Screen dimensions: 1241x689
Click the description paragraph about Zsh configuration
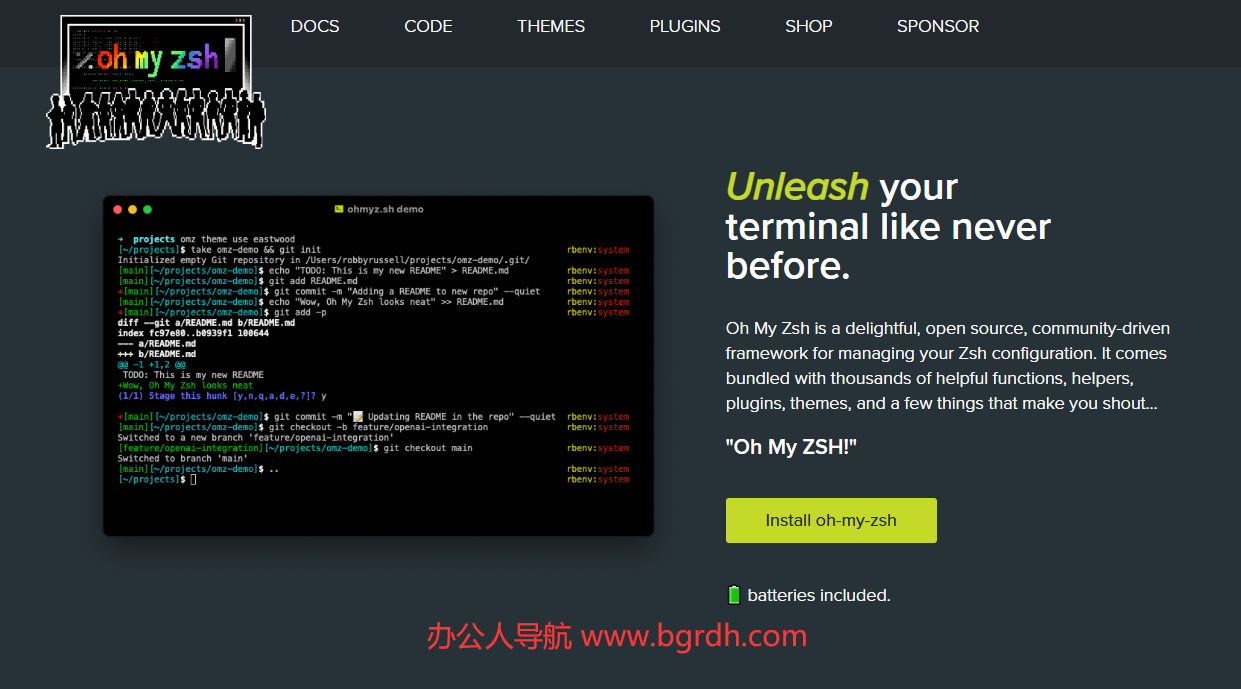coord(947,366)
